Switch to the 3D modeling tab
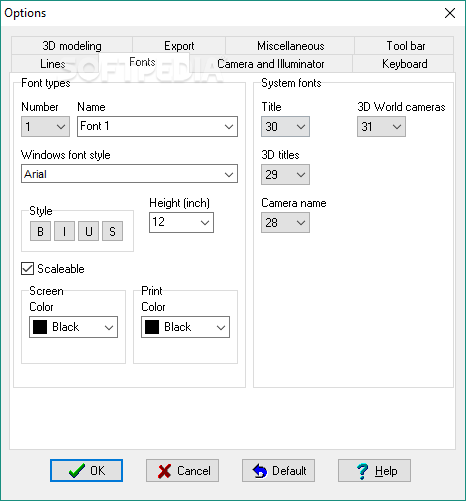 [x=72, y=46]
